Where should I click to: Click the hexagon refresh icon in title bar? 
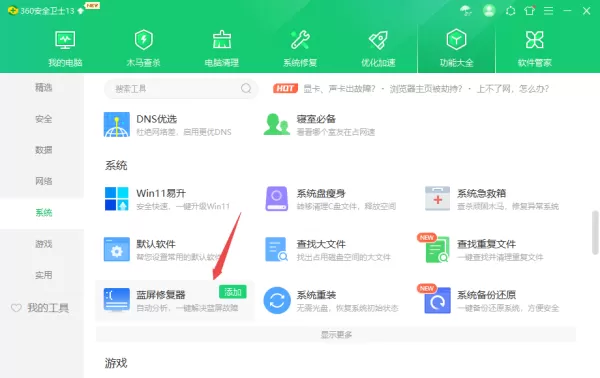pyautogui.click(x=510, y=11)
